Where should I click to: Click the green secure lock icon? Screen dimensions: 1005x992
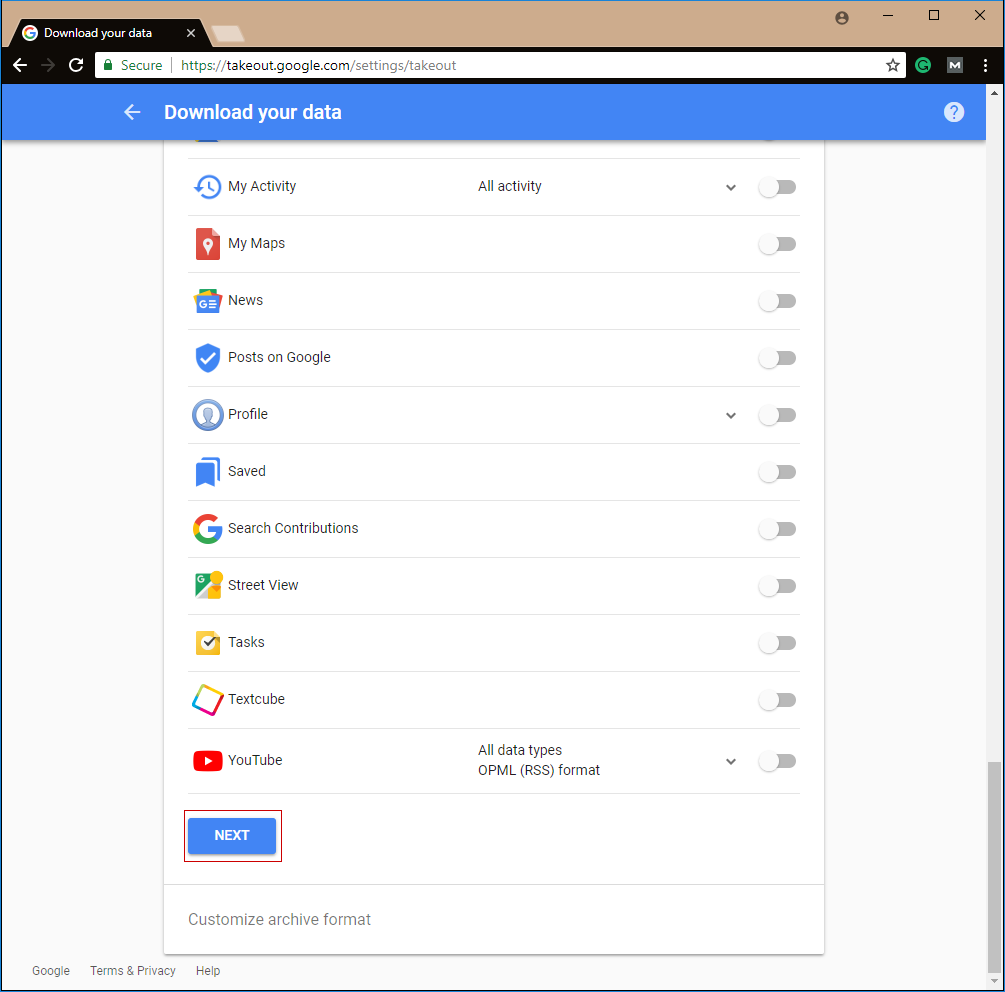(108, 65)
